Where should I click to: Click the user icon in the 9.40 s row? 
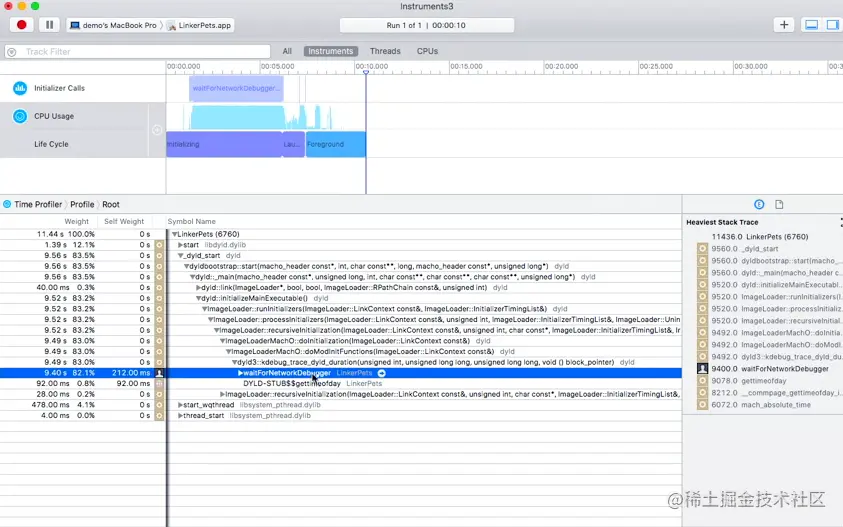point(159,373)
